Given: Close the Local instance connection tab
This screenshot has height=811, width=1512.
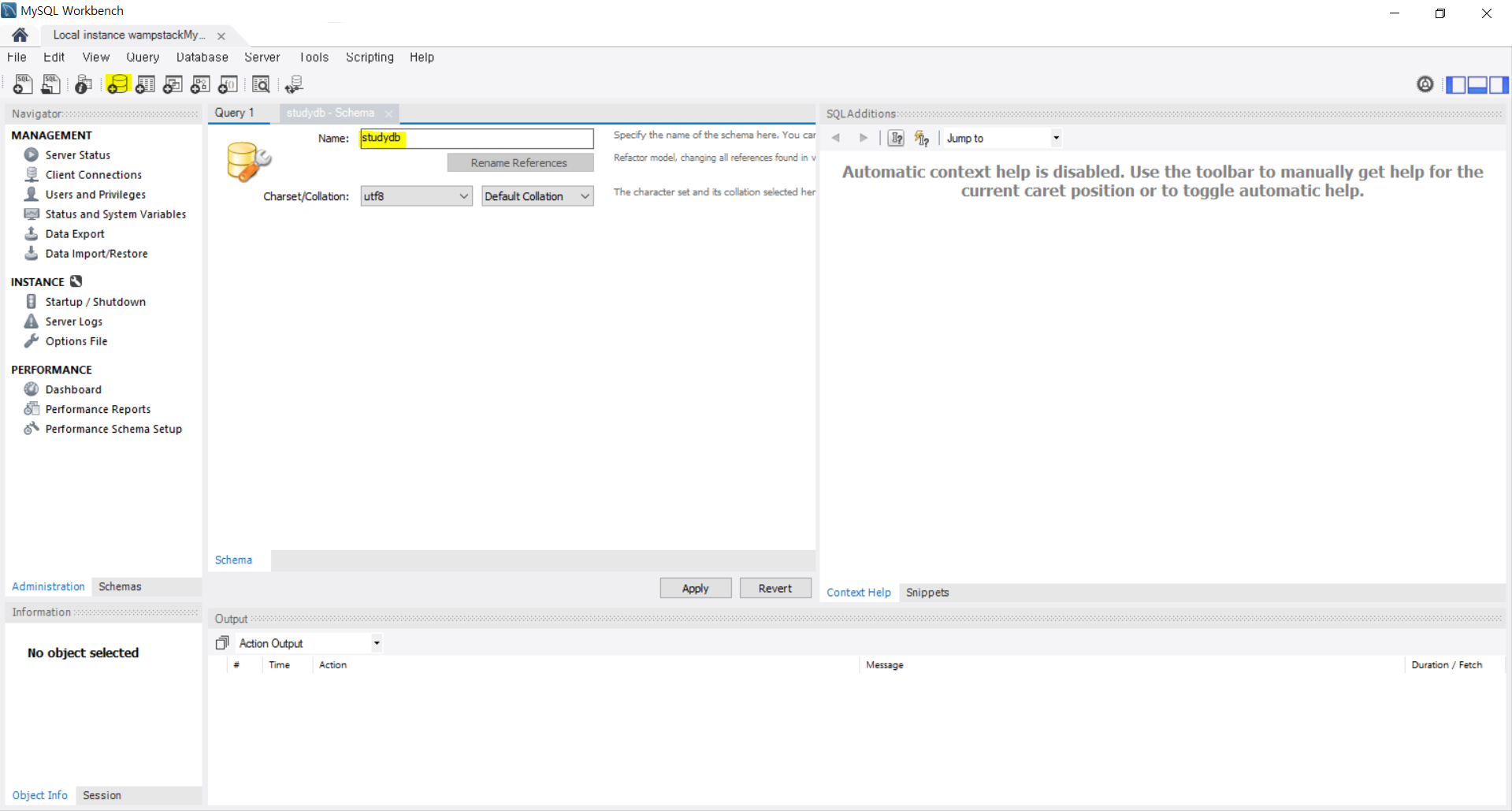Looking at the screenshot, I should [x=221, y=36].
